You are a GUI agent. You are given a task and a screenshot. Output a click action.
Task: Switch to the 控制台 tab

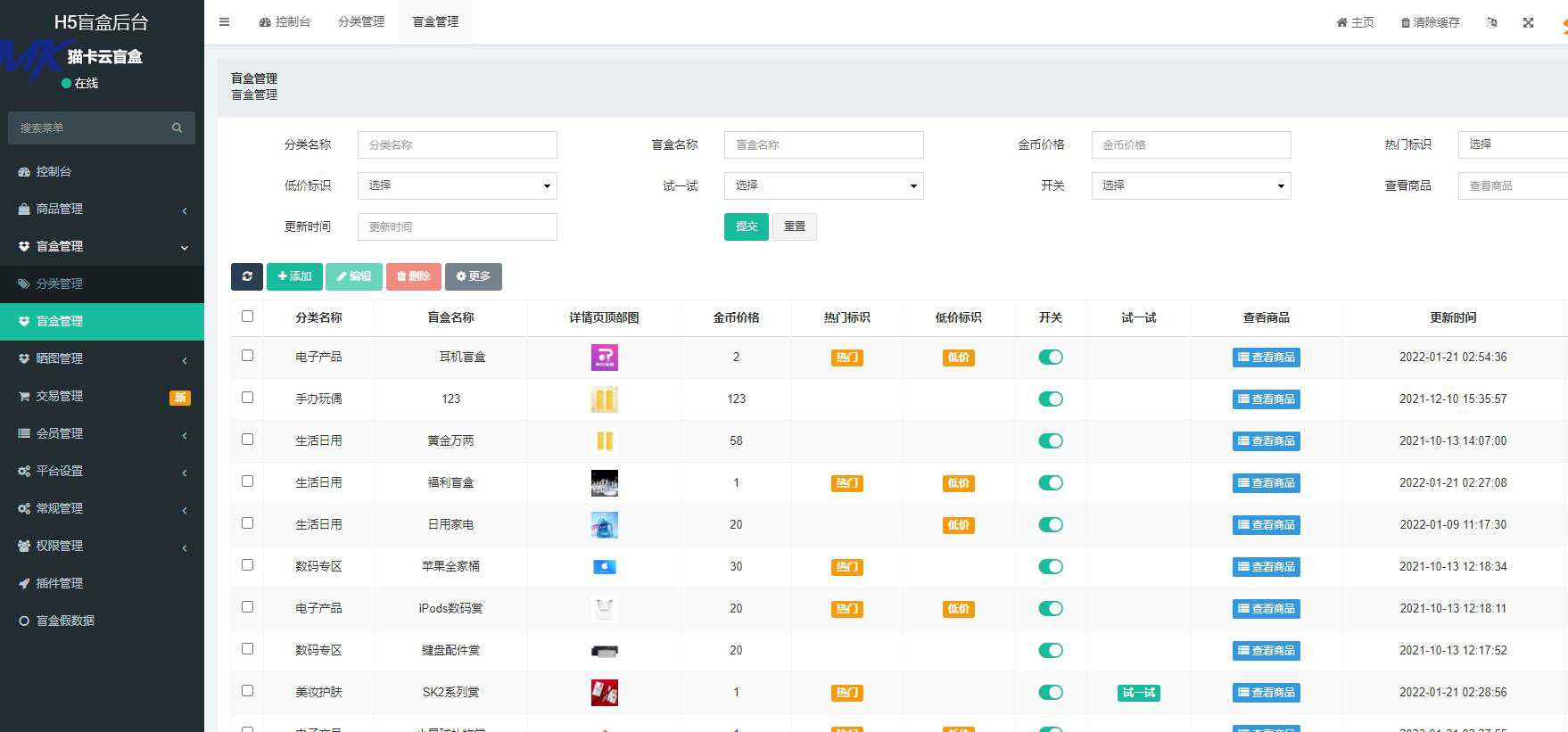click(285, 22)
